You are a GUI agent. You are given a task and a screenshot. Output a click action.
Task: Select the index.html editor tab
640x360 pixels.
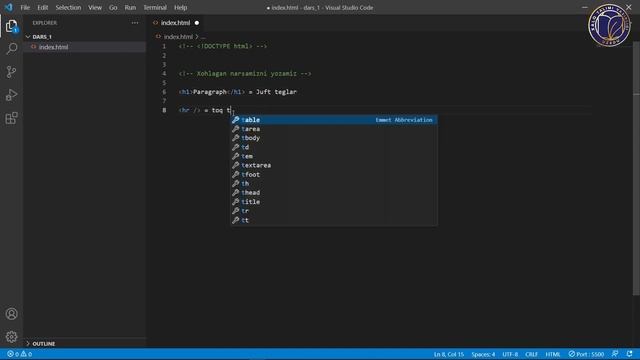(x=175, y=23)
